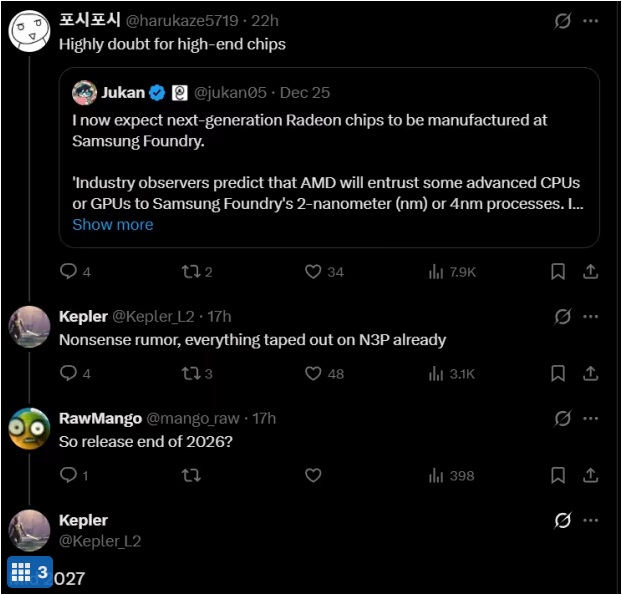Reply to Kepler's N3P tweet

[69, 373]
